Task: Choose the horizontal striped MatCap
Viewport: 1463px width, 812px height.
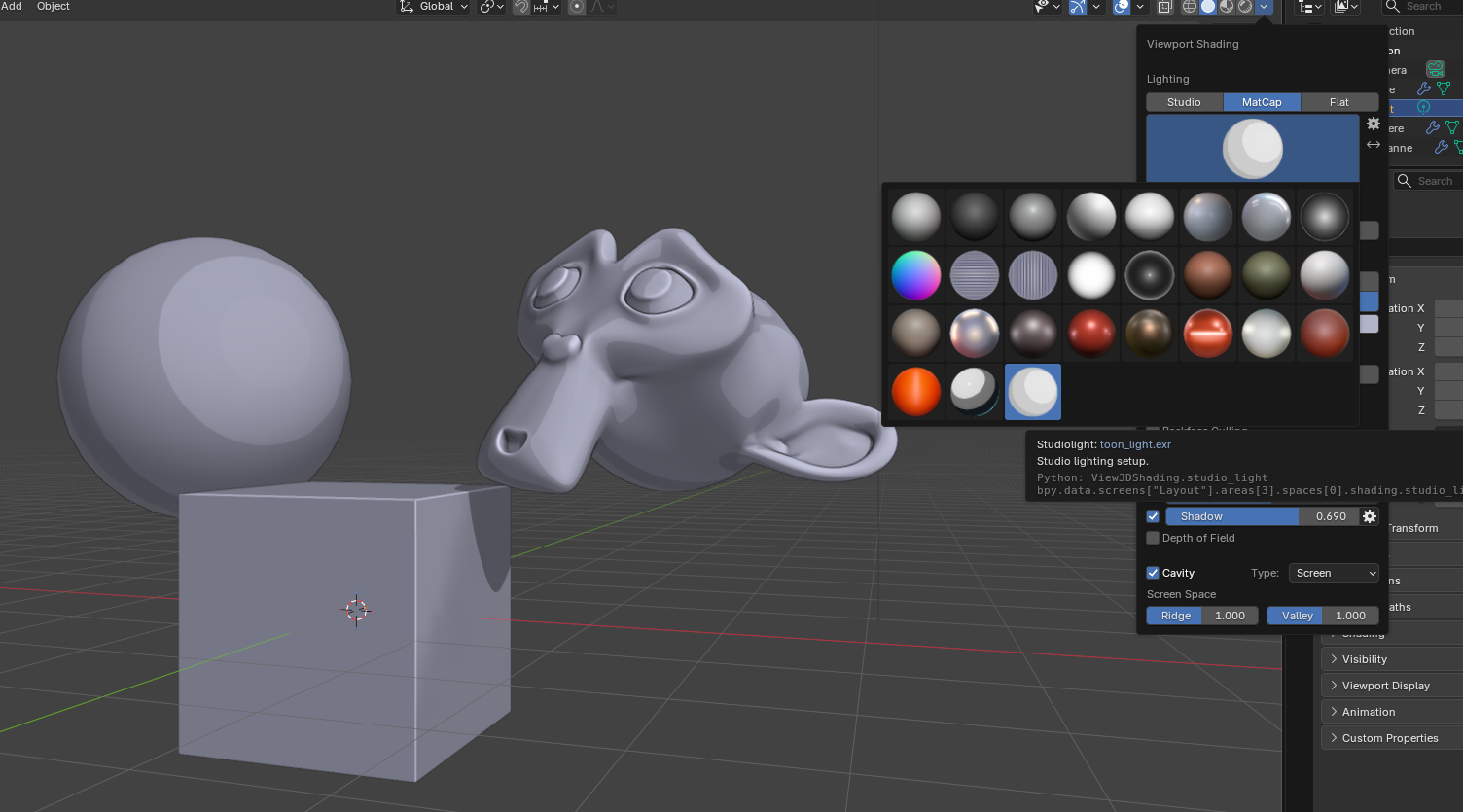Action: (x=975, y=274)
